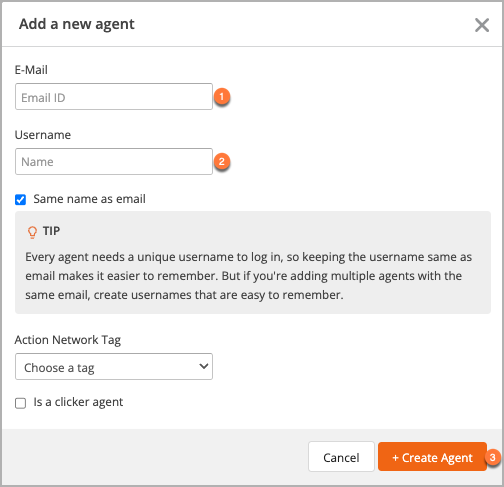Viewport: 504px width, 487px height.
Task: Click the orange step 2 badge
Action: (x=222, y=162)
